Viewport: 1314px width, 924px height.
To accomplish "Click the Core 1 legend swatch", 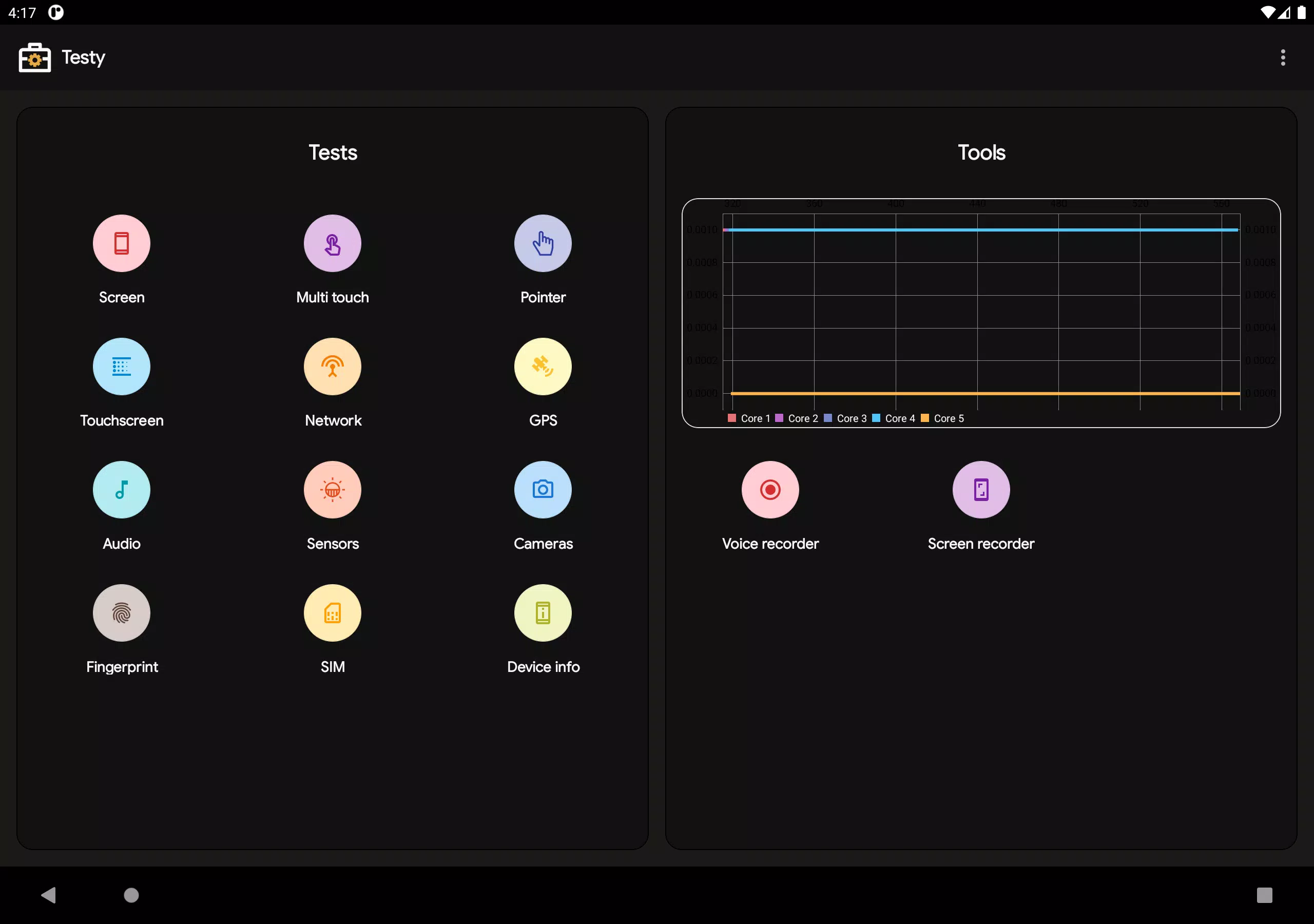I will [x=731, y=418].
